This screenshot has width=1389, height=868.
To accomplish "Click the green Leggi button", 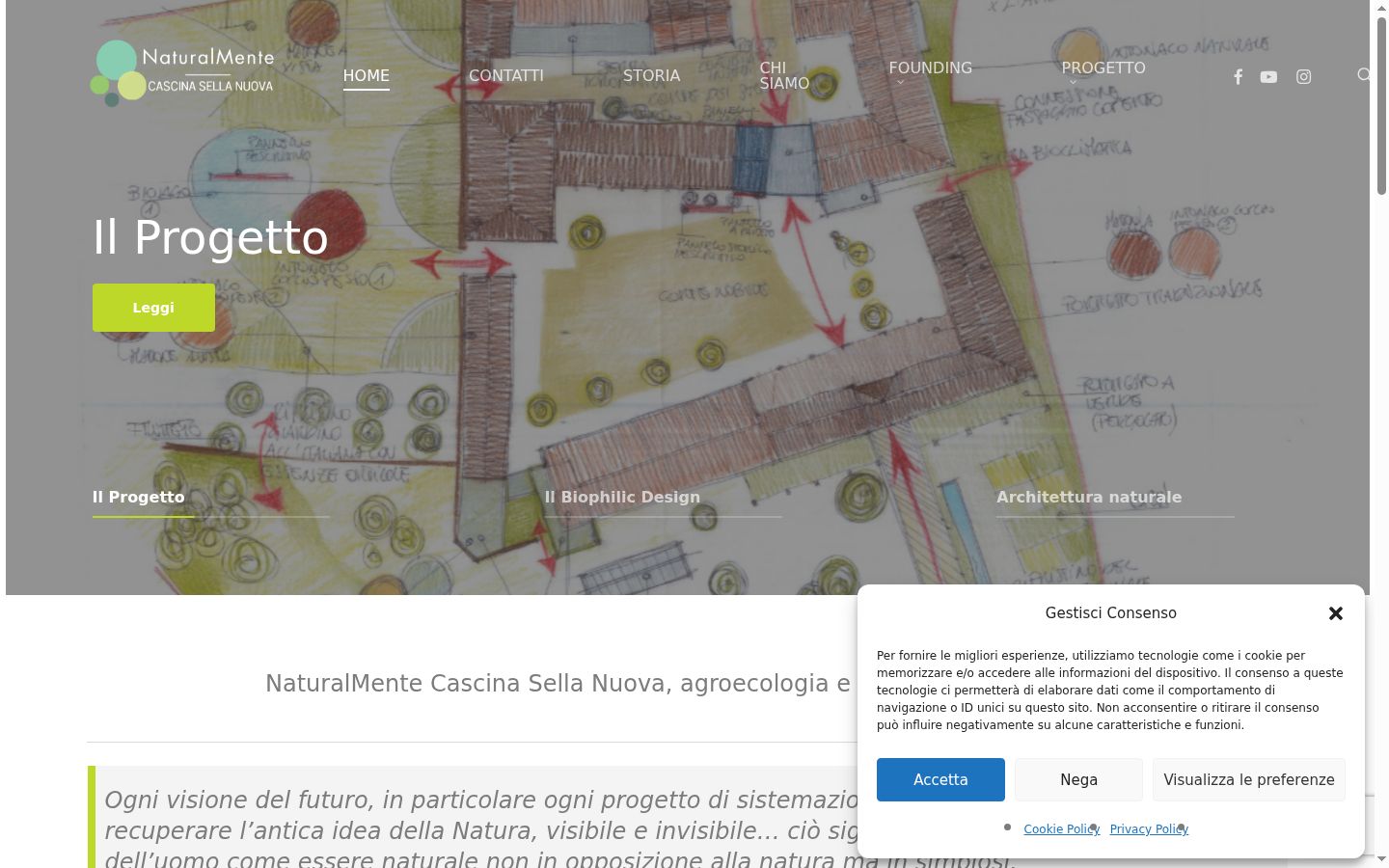I will (x=153, y=308).
